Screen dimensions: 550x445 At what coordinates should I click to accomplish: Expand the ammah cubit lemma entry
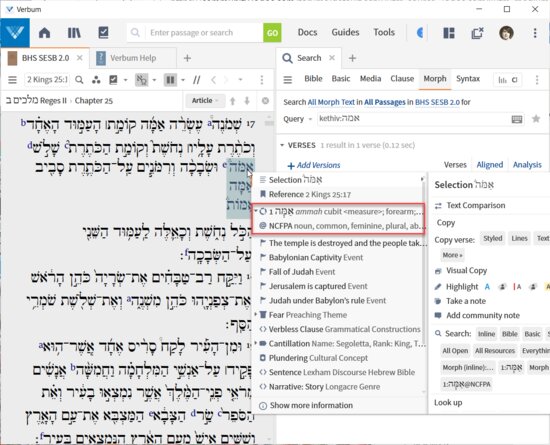click(x=256, y=211)
